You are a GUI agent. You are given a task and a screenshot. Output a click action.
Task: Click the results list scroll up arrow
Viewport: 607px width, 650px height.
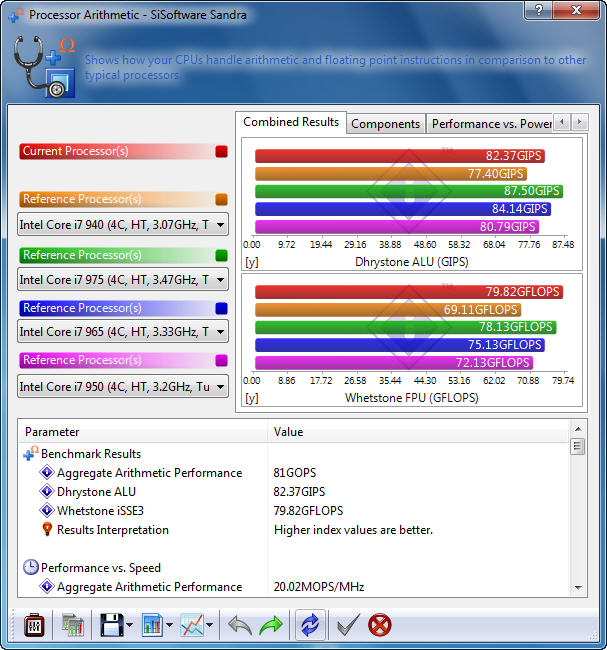(x=578, y=429)
